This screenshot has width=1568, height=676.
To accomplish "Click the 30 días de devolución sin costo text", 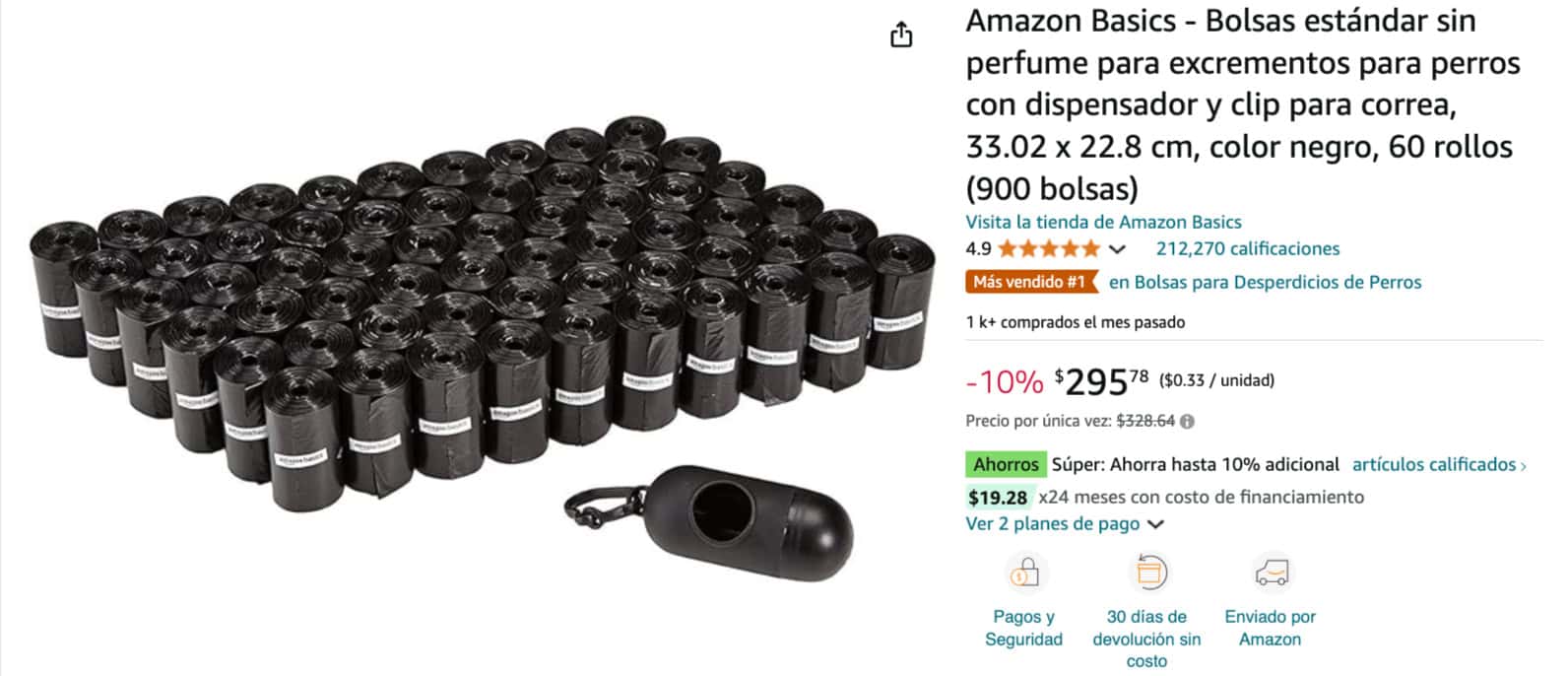I will click(1146, 639).
